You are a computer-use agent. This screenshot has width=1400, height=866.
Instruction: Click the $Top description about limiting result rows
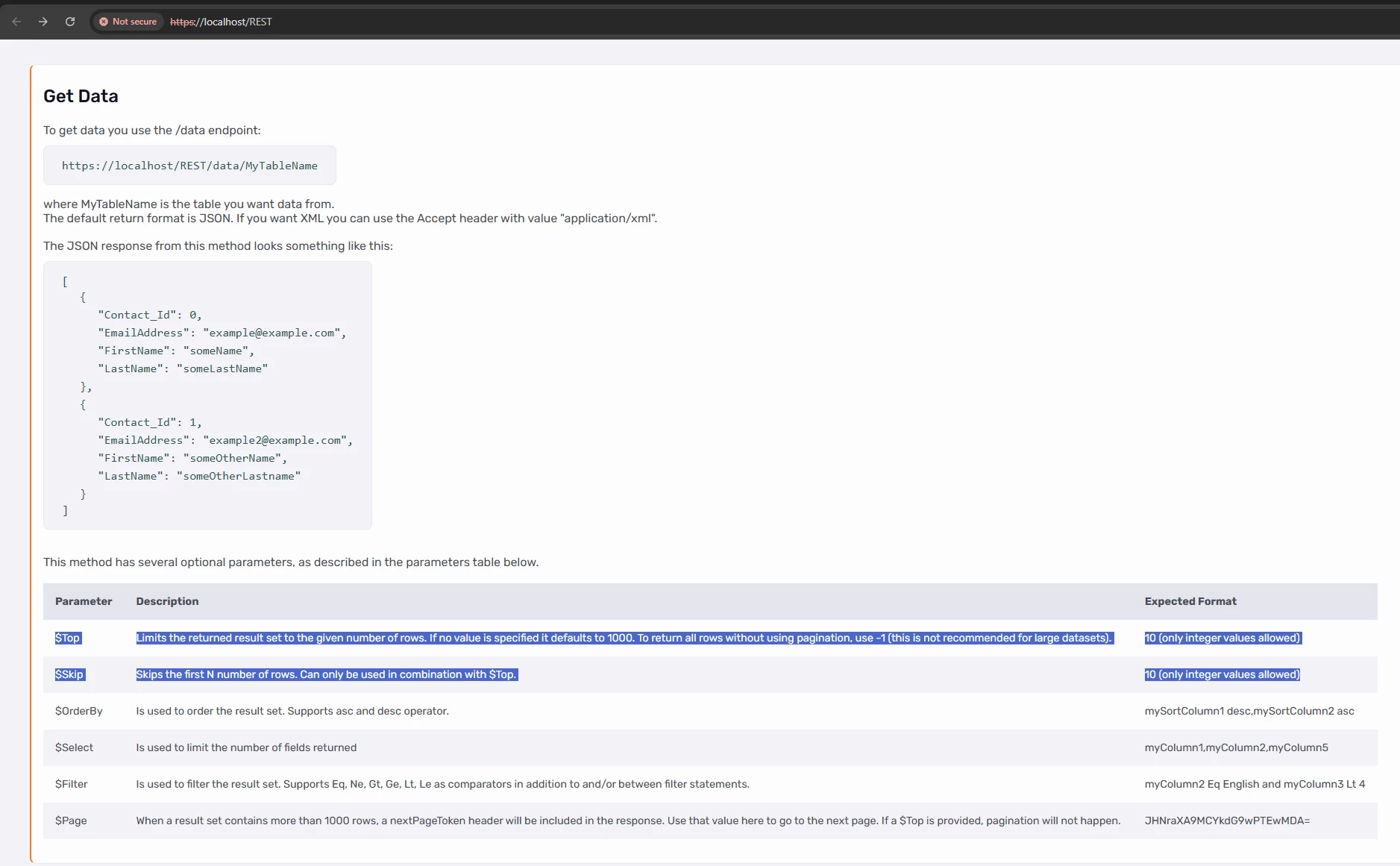[x=624, y=638]
